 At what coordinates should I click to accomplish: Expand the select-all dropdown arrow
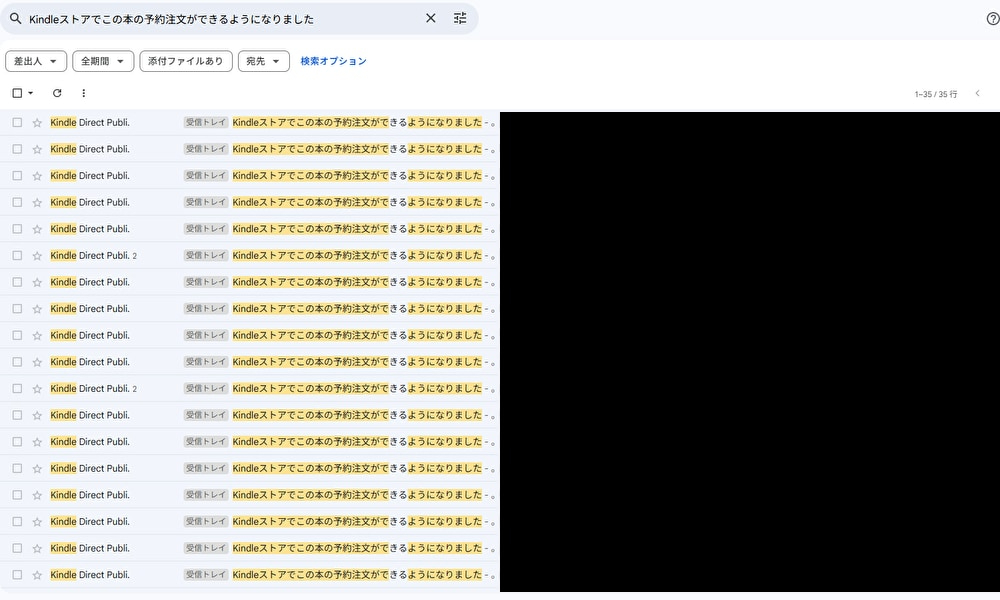[31, 93]
